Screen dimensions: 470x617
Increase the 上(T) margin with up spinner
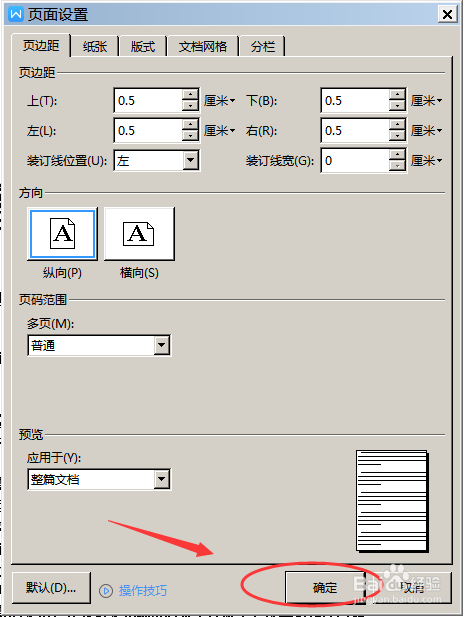click(191, 95)
